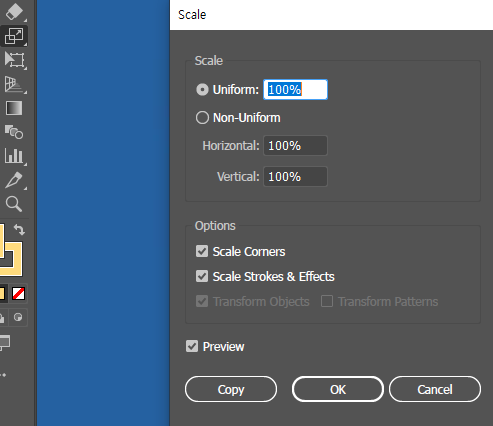Viewport: 493px width, 426px height.
Task: Click the Copy button
Action: 231,389
